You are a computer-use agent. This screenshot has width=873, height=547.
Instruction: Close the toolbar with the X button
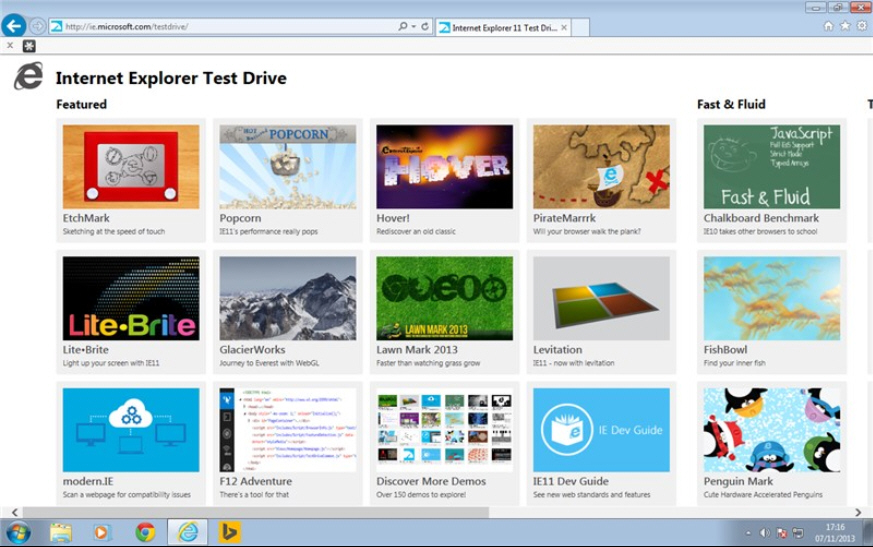click(x=10, y=46)
